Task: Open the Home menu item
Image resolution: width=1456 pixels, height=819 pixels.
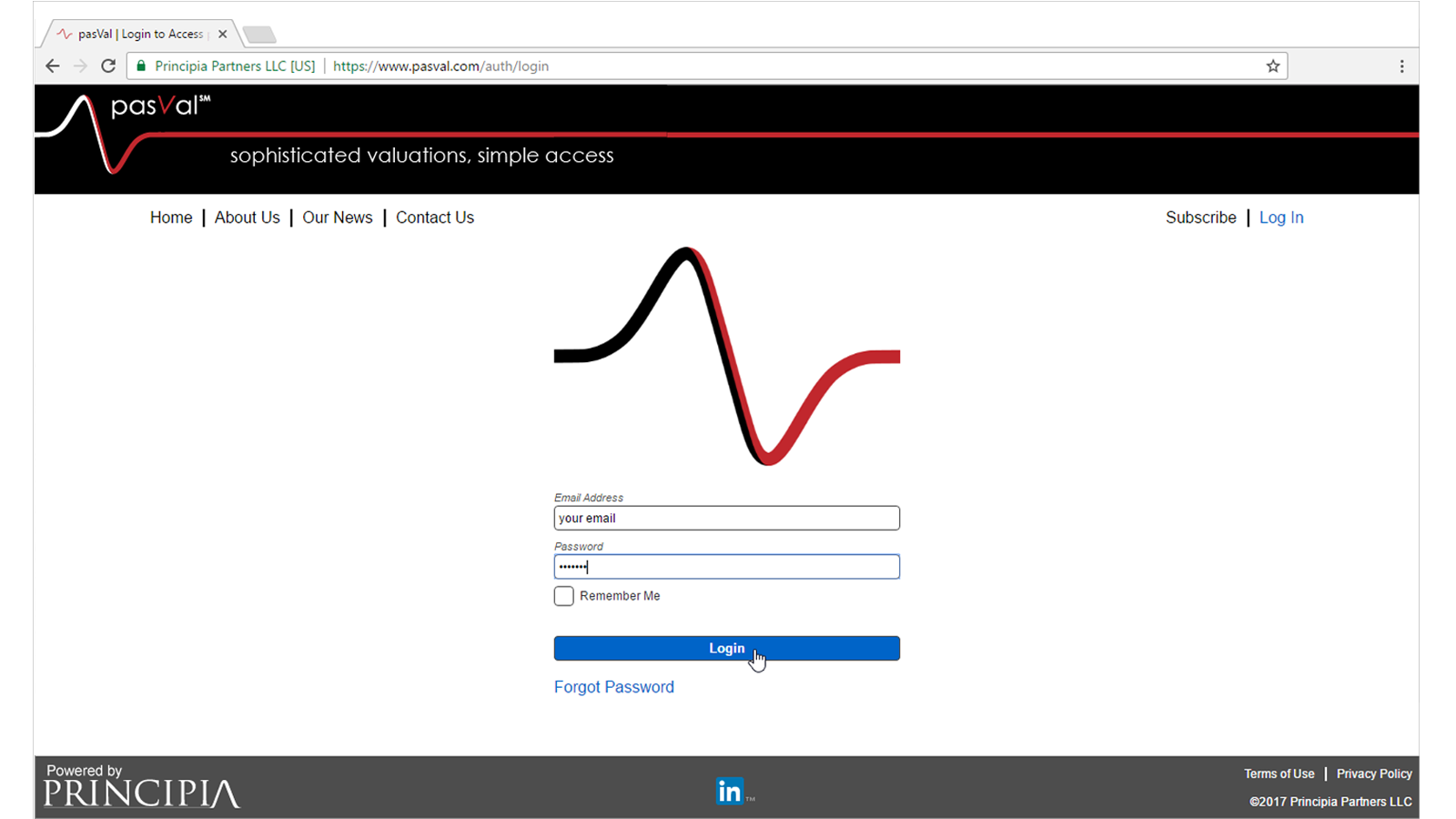Action: tap(171, 217)
